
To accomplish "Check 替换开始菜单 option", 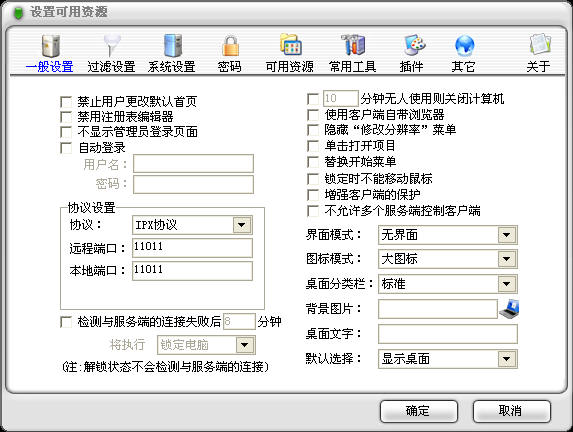I will click(313, 162).
